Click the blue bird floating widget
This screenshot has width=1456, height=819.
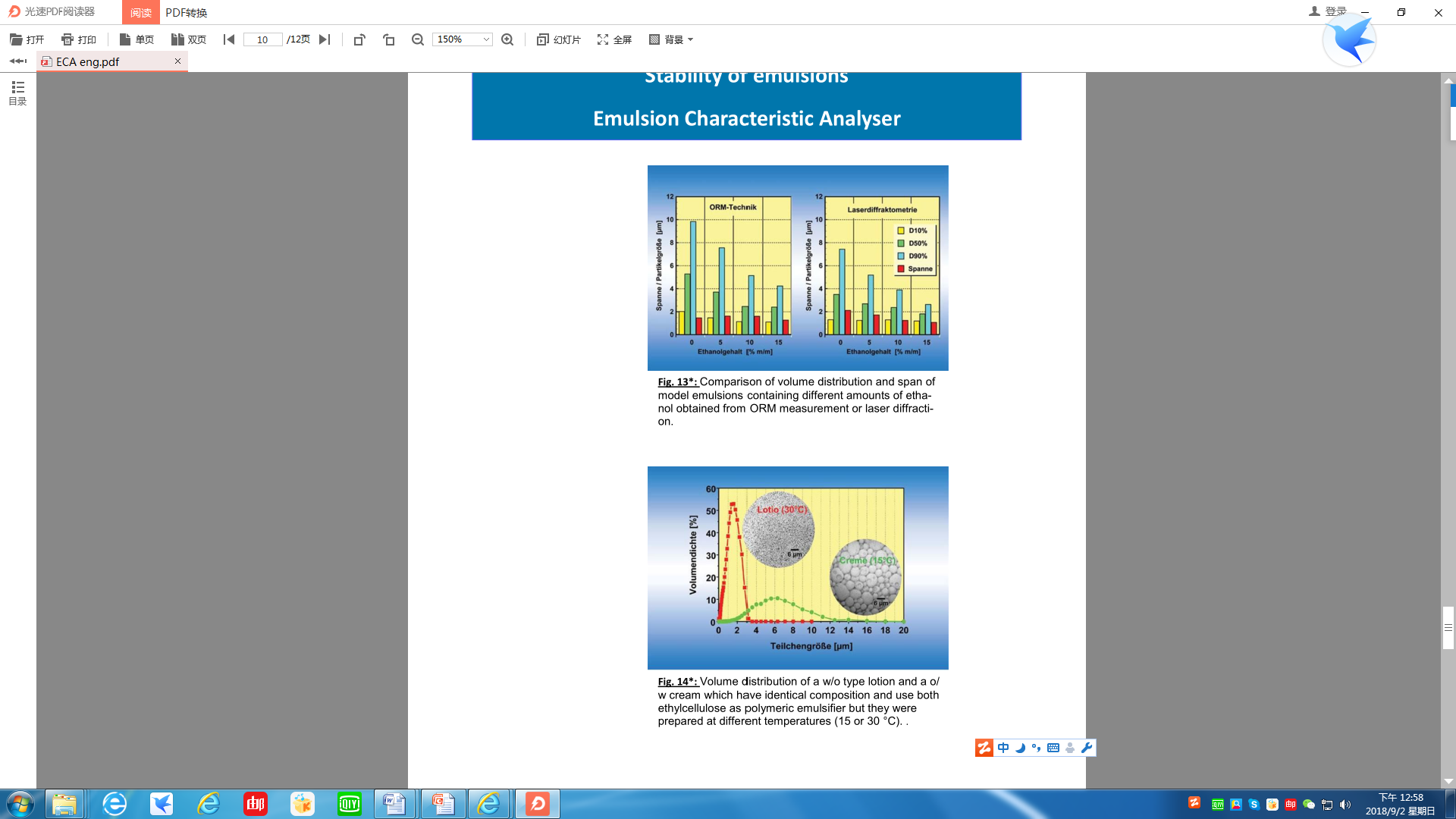(x=1350, y=40)
